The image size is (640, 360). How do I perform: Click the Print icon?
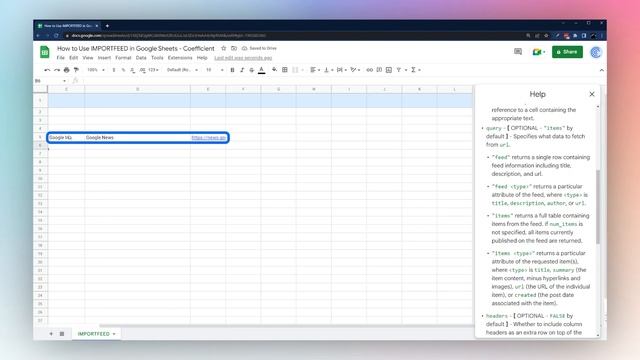(67, 70)
